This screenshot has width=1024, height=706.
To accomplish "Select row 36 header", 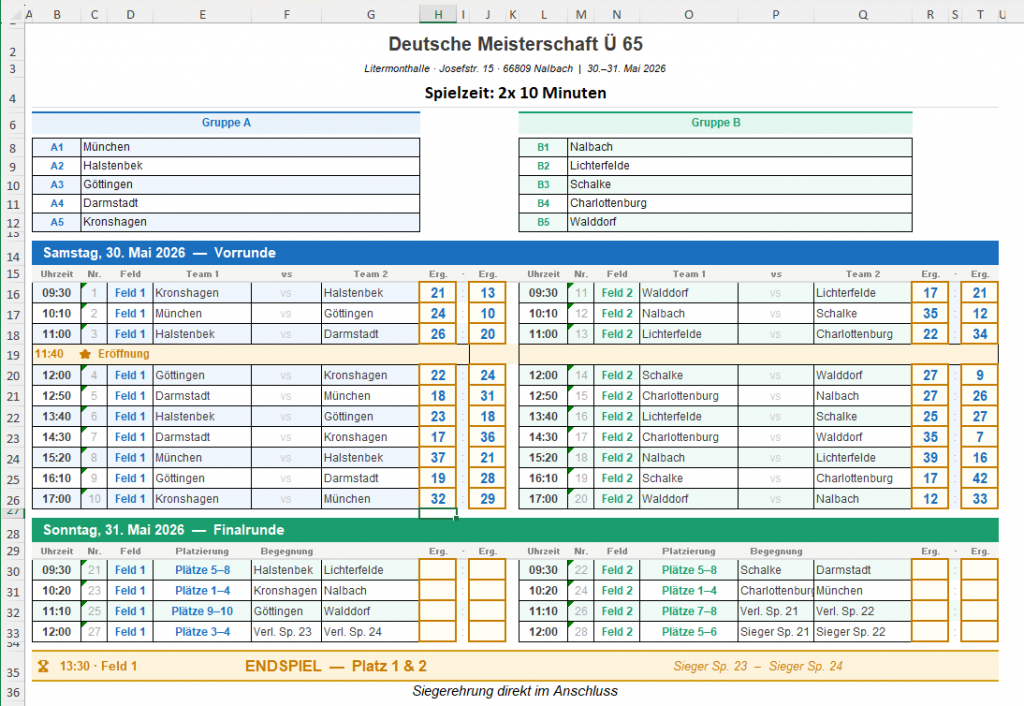I will [13, 692].
